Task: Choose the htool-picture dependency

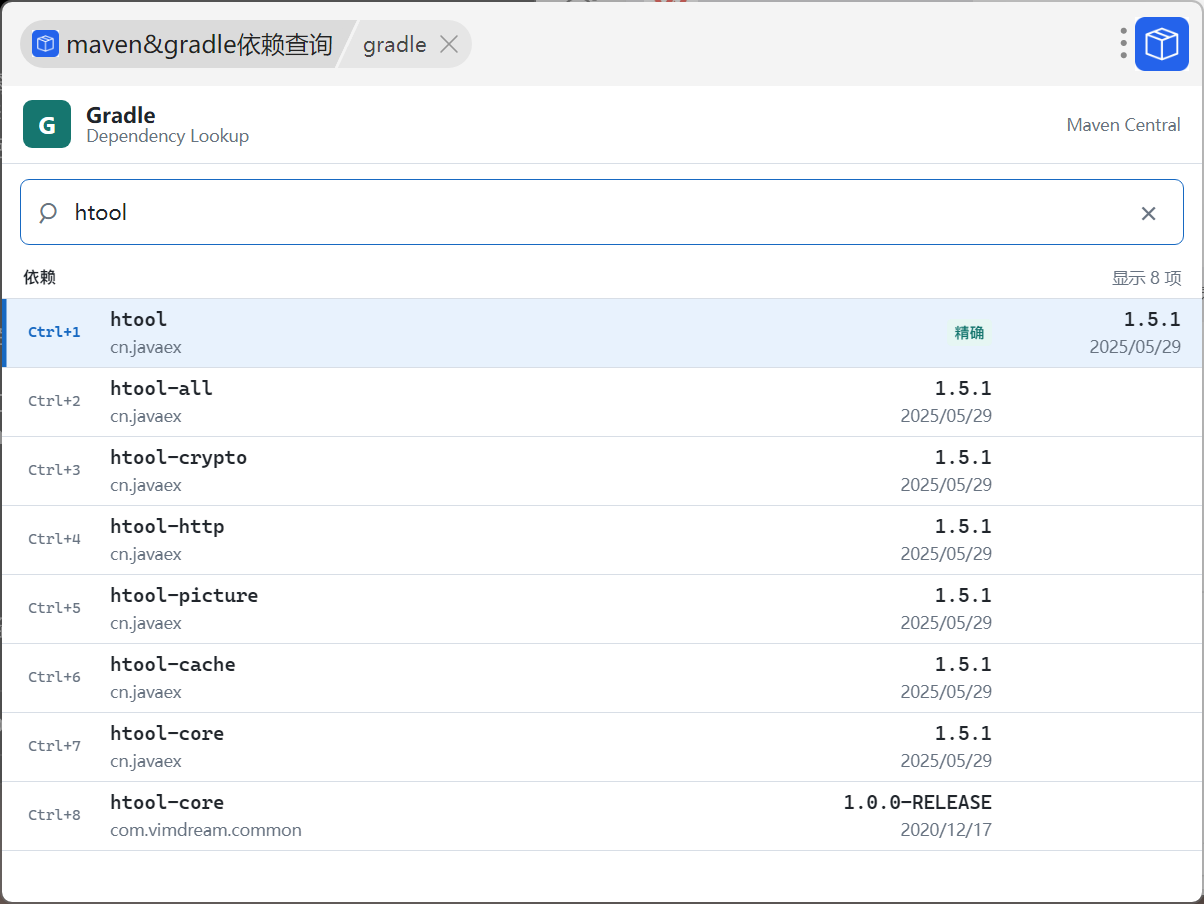Action: [x=602, y=609]
